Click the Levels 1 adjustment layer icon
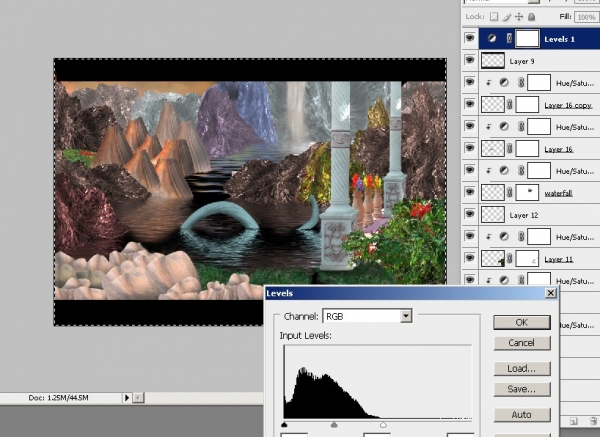The height and width of the screenshot is (437, 600). point(492,39)
